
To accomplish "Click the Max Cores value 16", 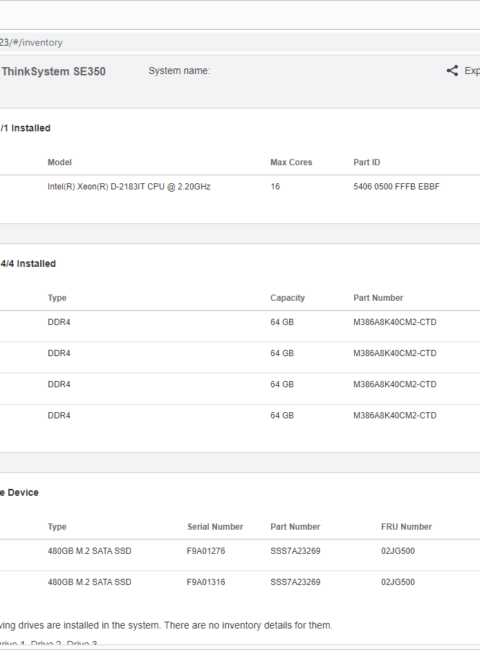I will [275, 187].
